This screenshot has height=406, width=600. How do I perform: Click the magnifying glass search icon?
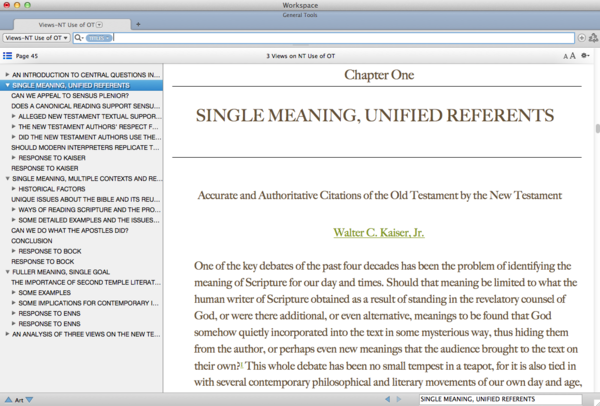click(x=78, y=38)
